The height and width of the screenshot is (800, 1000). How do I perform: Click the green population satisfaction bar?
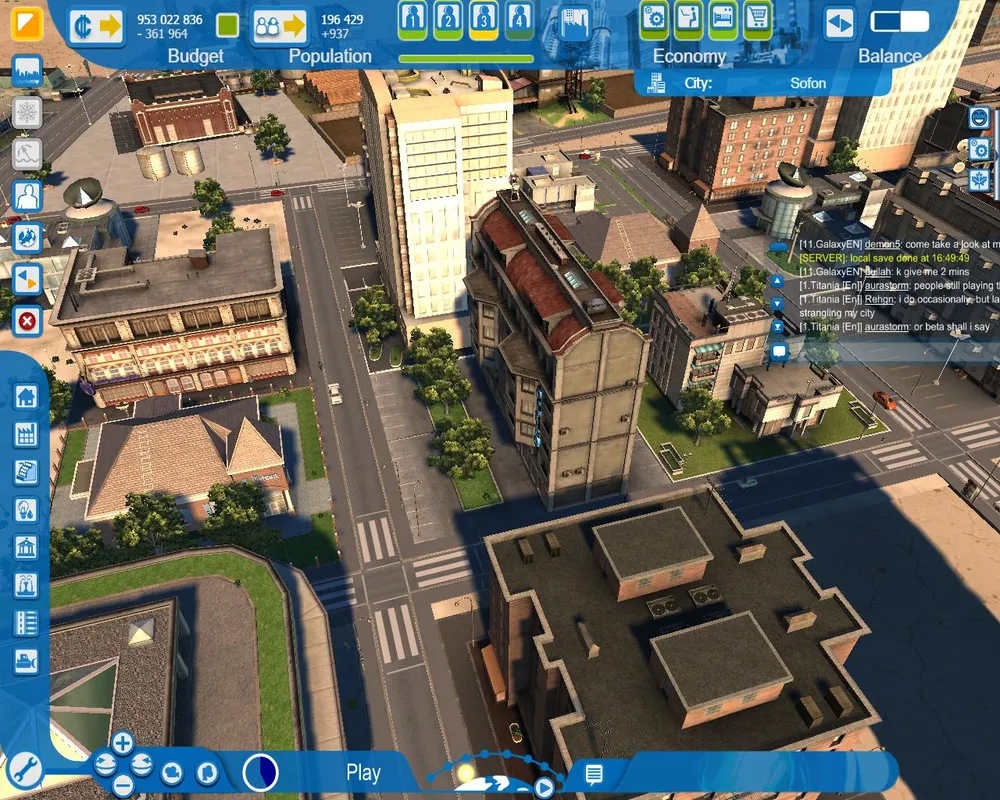(x=466, y=59)
